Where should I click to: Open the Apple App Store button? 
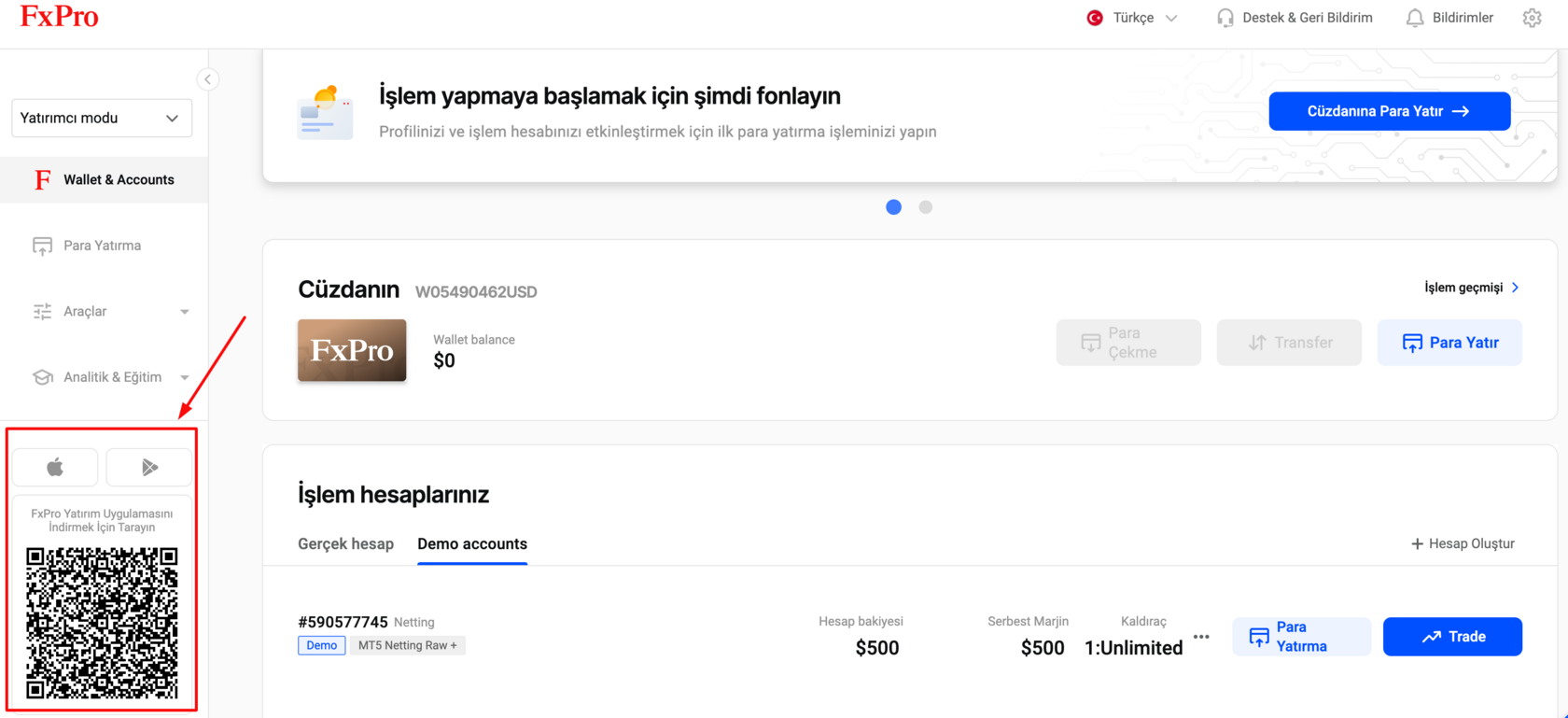[x=55, y=467]
